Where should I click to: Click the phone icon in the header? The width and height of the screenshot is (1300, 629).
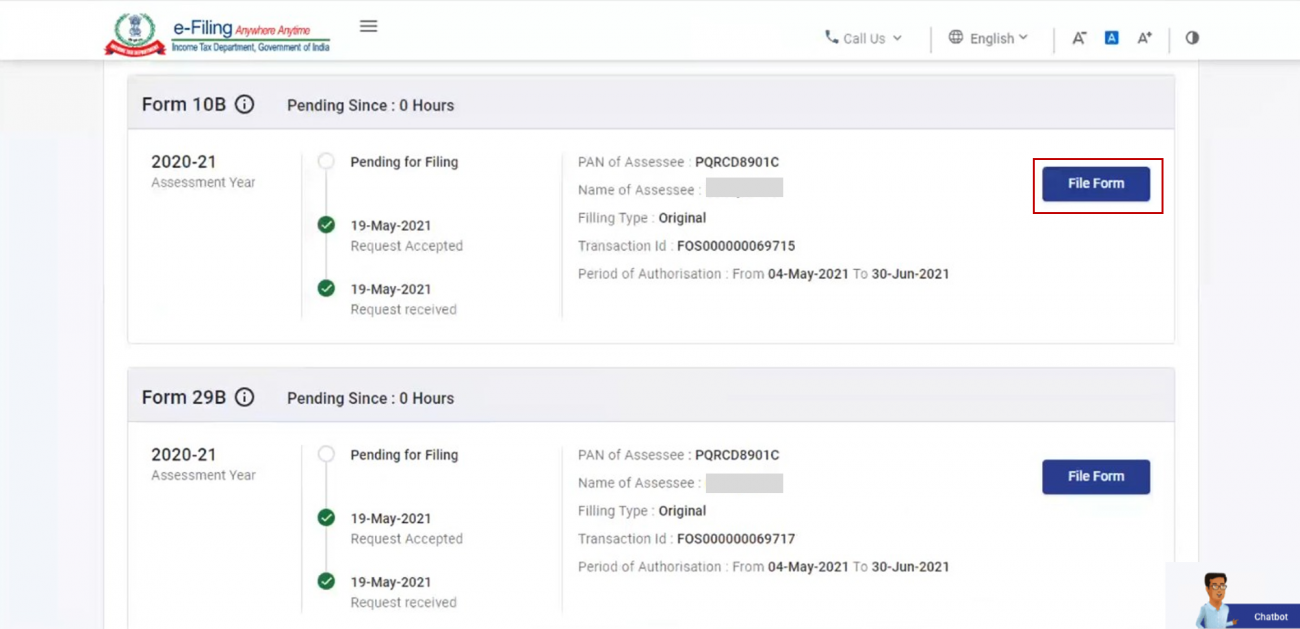(831, 37)
